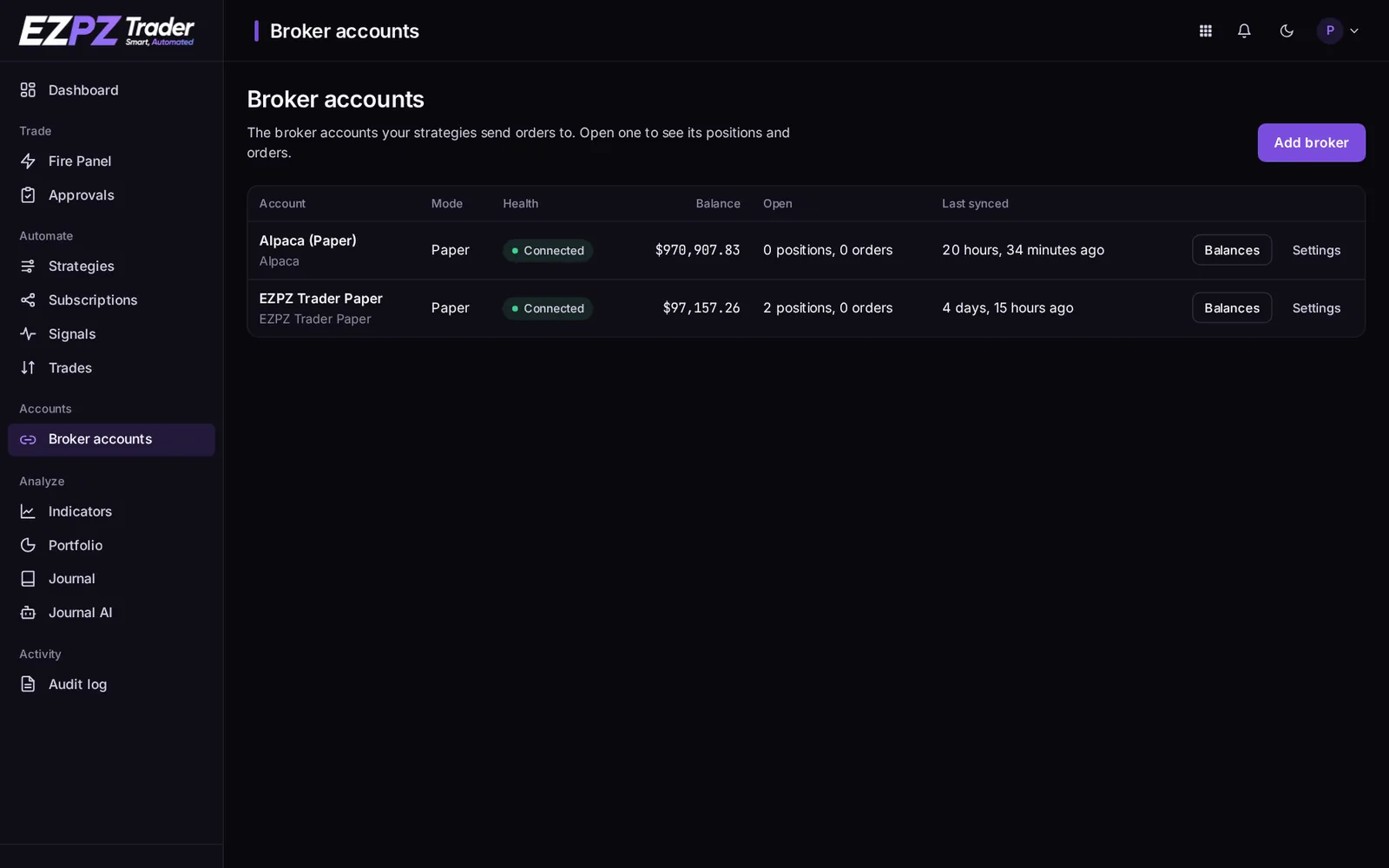Image resolution: width=1389 pixels, height=868 pixels.
Task: Click the Journal AI robot icon
Action: coord(28,613)
